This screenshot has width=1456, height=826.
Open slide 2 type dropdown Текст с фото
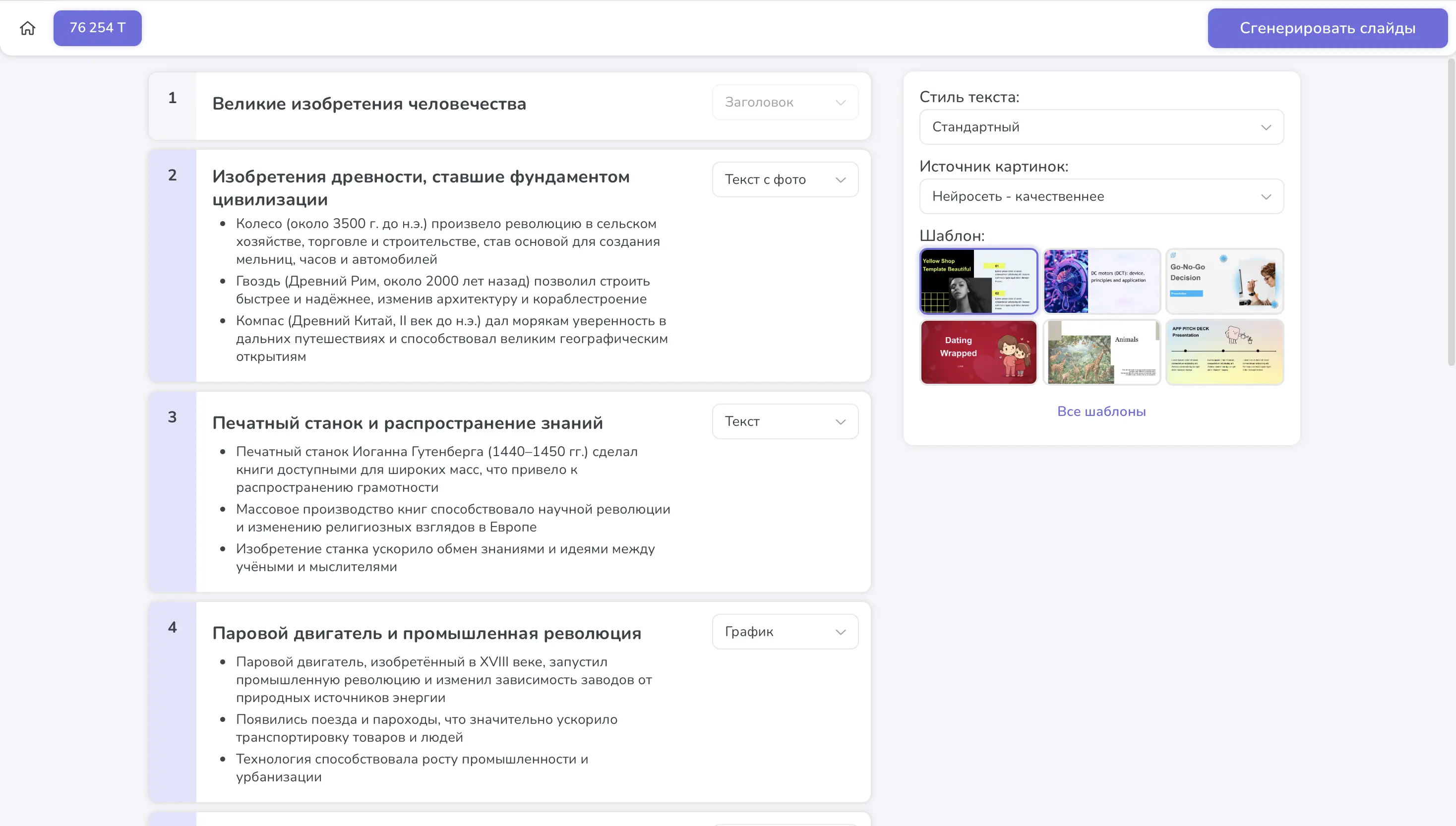(785, 180)
